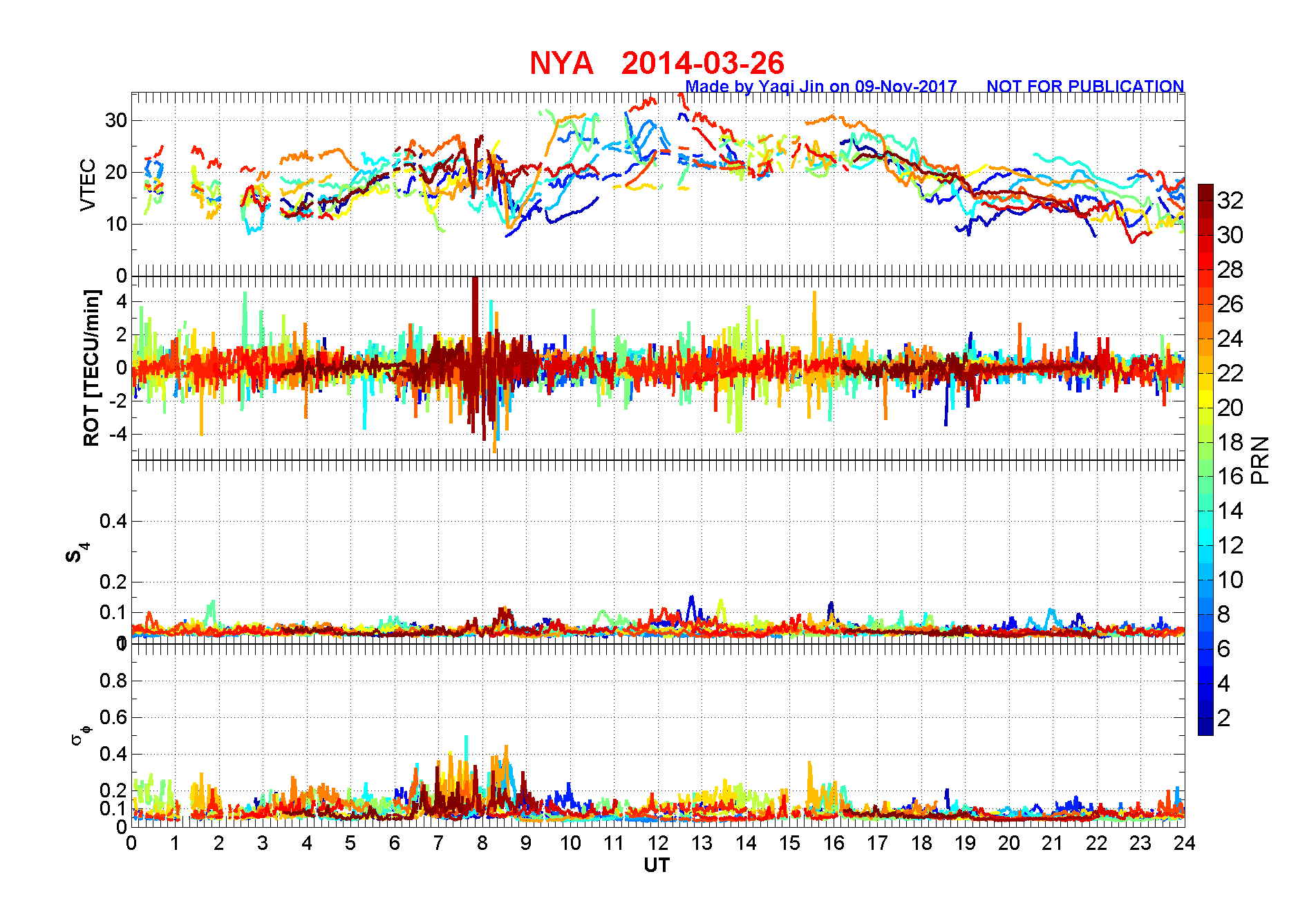Click the colorbar tick label 20
The height and width of the screenshot is (919, 1316).
(1230, 408)
